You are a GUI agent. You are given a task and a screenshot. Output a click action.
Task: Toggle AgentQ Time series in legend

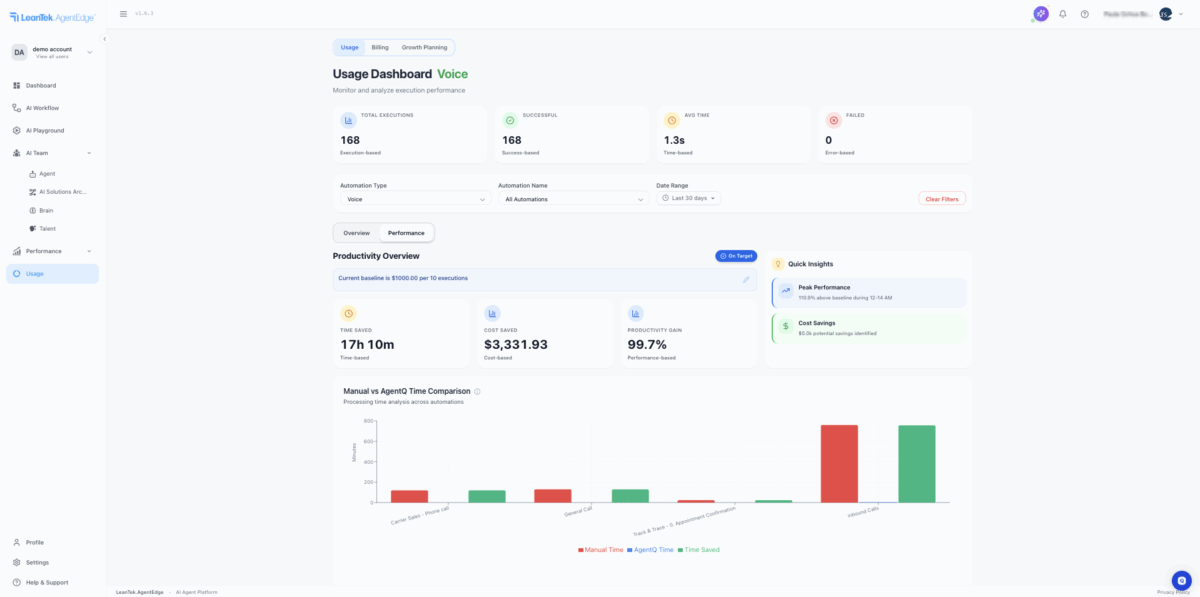[x=652, y=550]
